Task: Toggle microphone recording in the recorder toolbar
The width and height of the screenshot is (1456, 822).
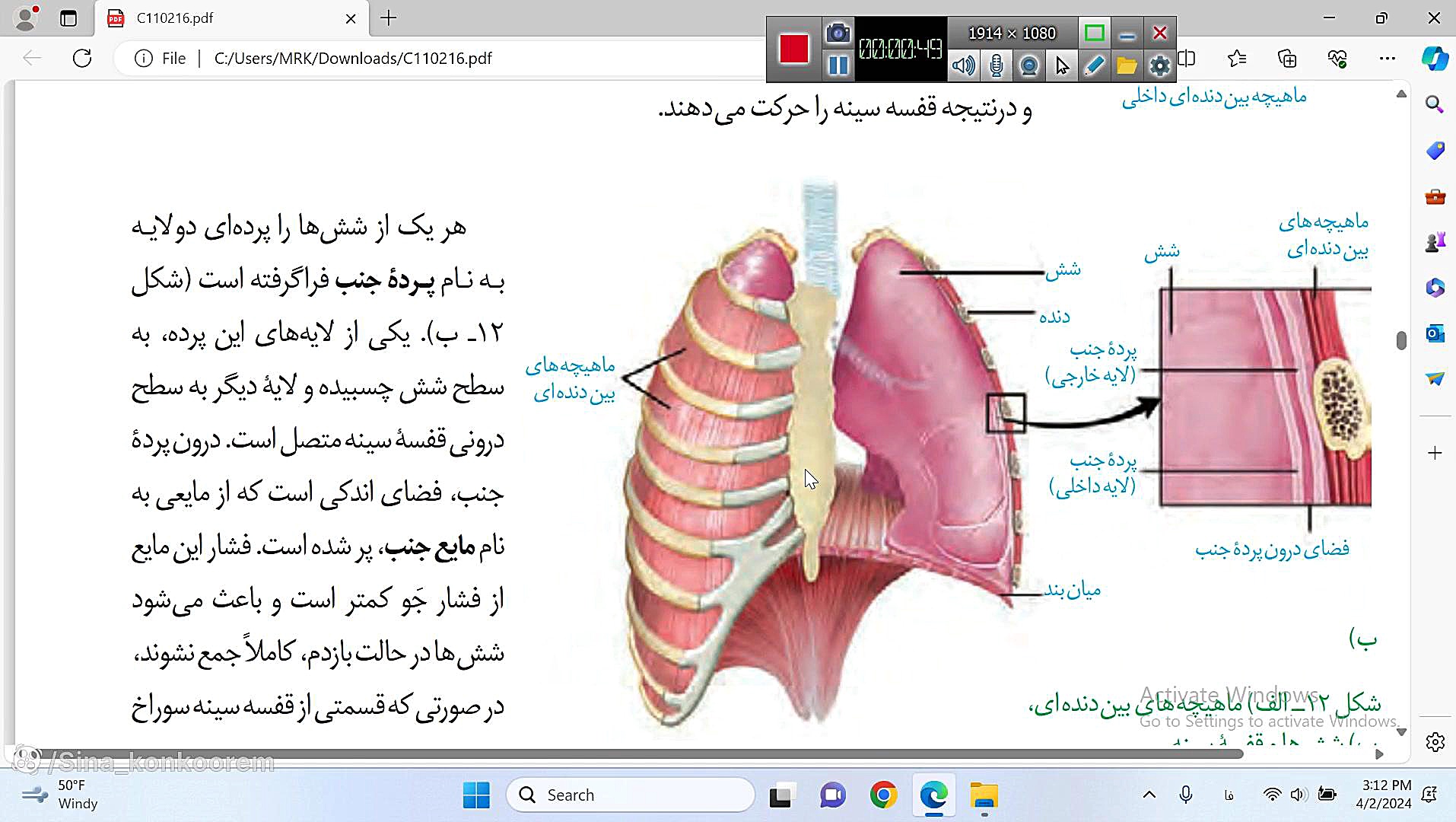Action: click(x=996, y=65)
